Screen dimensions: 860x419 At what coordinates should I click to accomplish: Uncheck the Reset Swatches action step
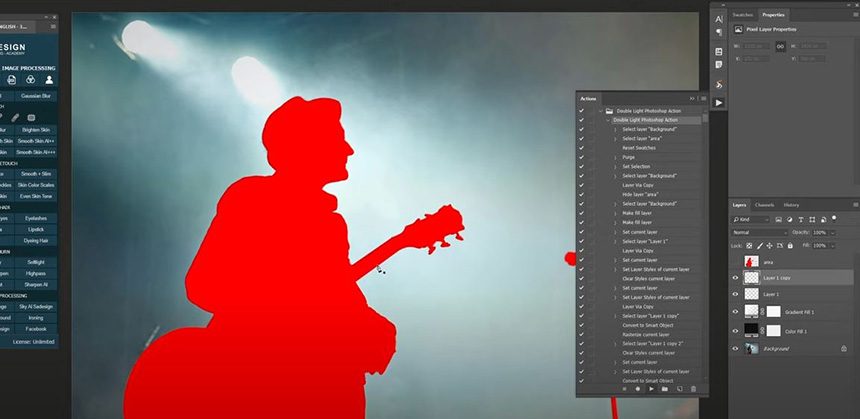[x=581, y=148]
